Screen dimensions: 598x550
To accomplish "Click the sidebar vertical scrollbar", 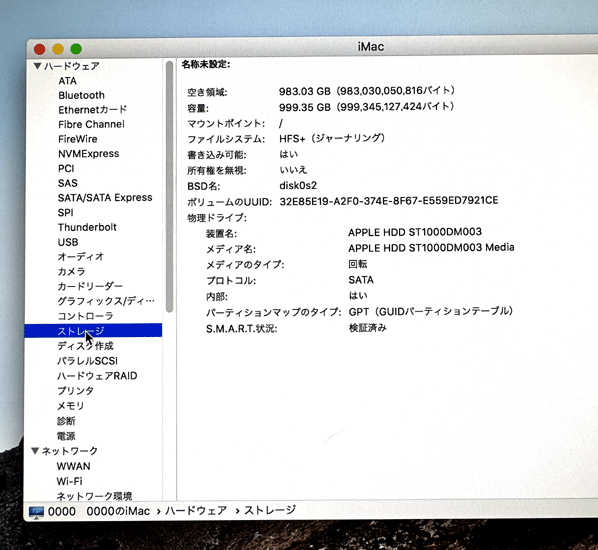I will pyautogui.click(x=170, y=187).
